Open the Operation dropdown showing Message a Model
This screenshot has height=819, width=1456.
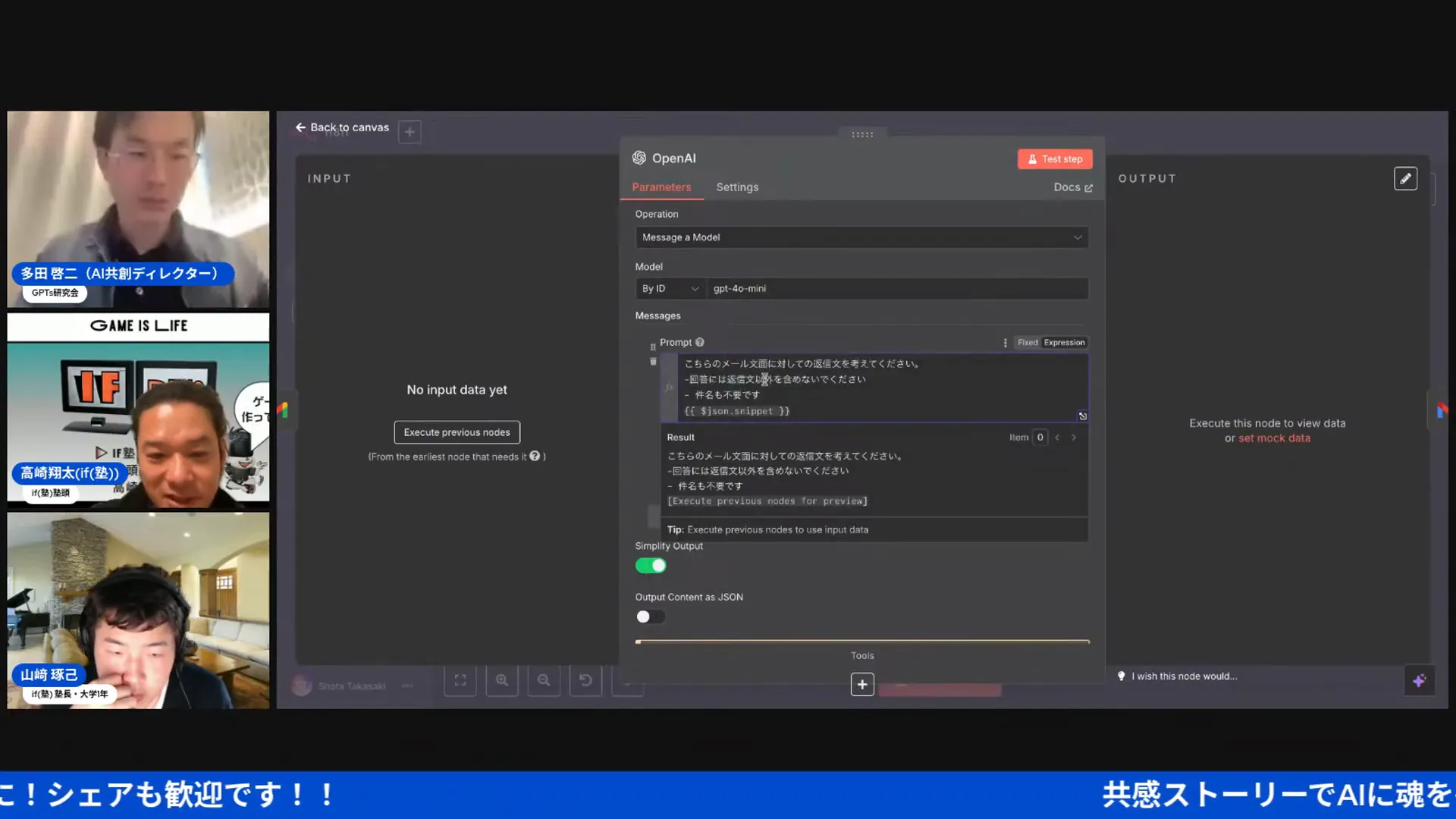coord(861,237)
